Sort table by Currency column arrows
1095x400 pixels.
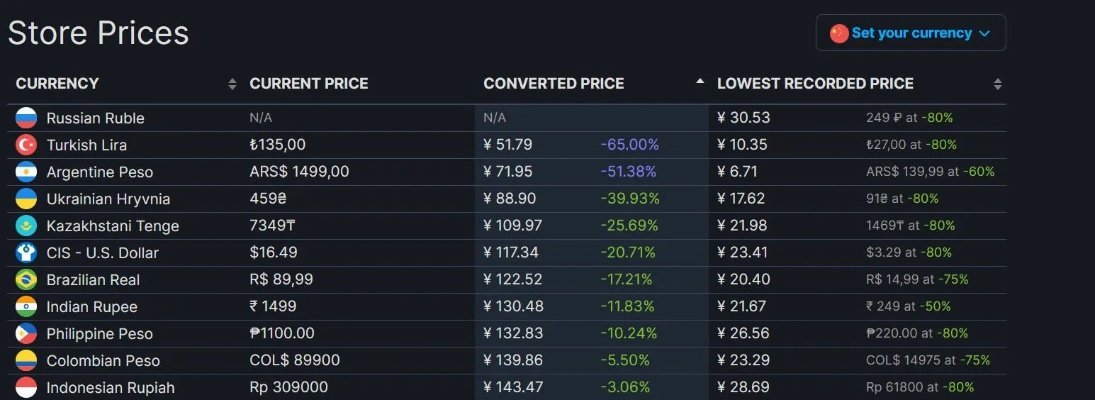coord(232,84)
